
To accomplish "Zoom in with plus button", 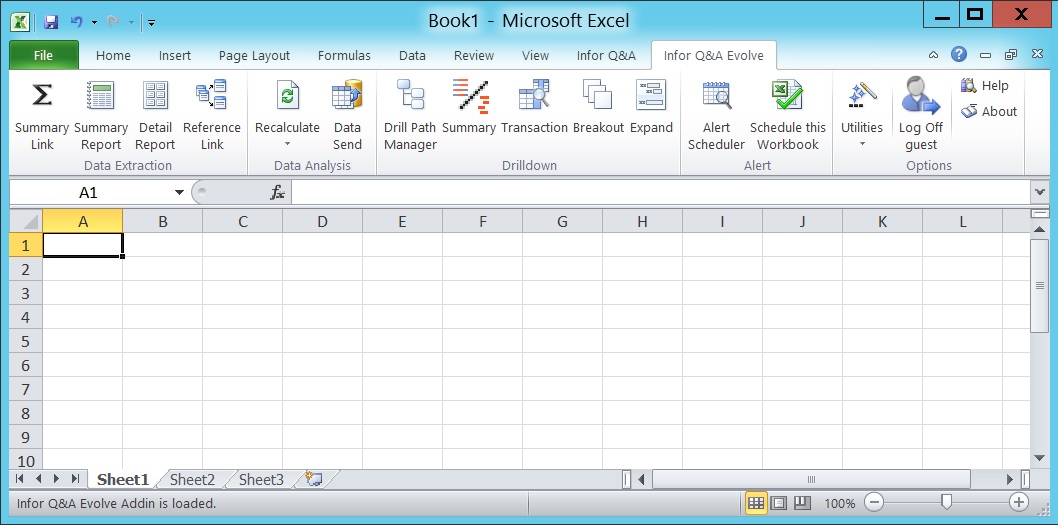I will pos(1018,502).
